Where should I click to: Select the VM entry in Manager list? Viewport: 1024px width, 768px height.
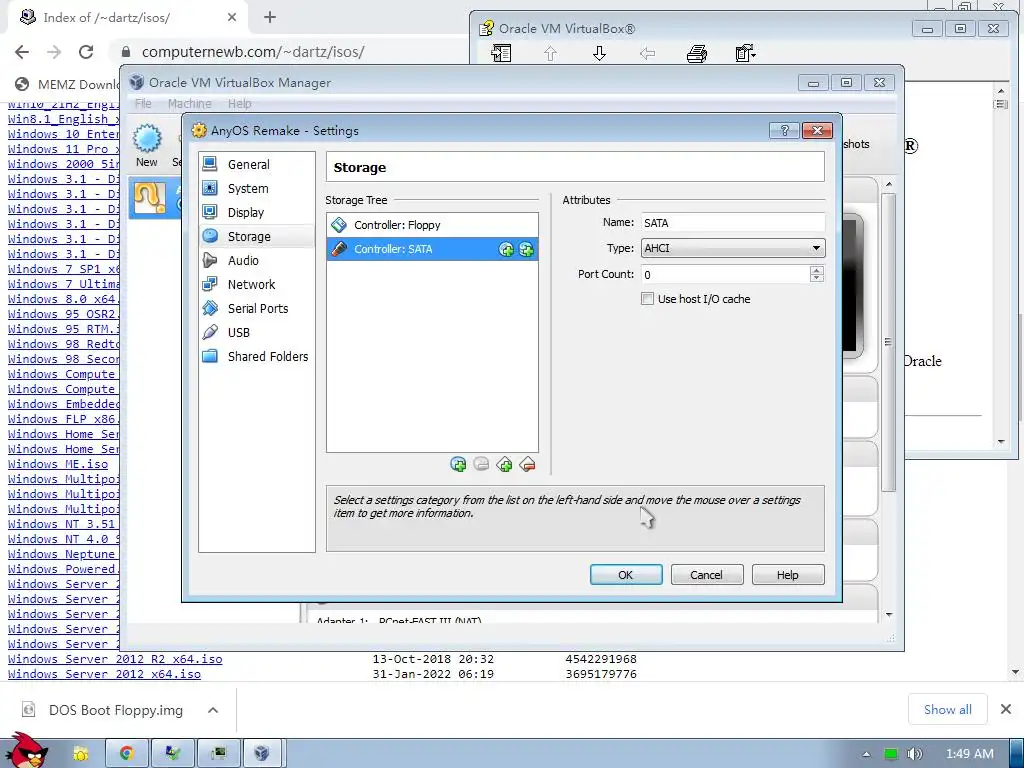155,198
